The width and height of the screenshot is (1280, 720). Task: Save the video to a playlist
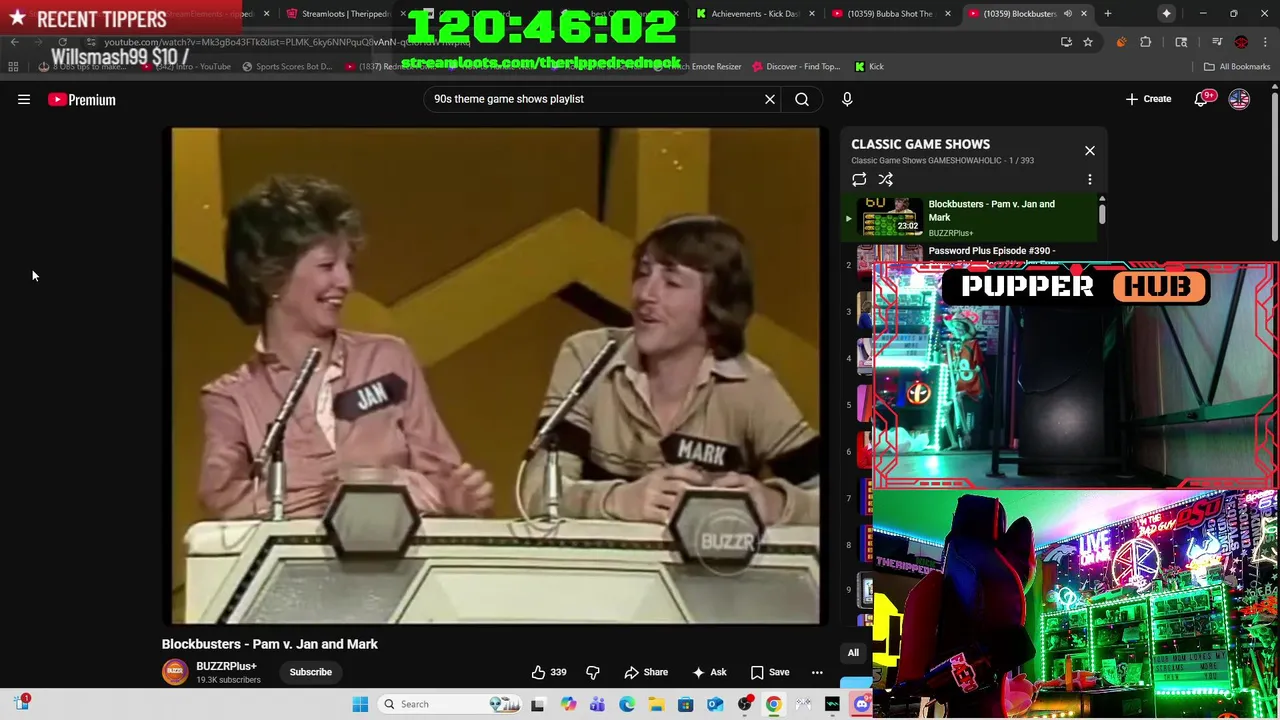pyautogui.click(x=770, y=672)
